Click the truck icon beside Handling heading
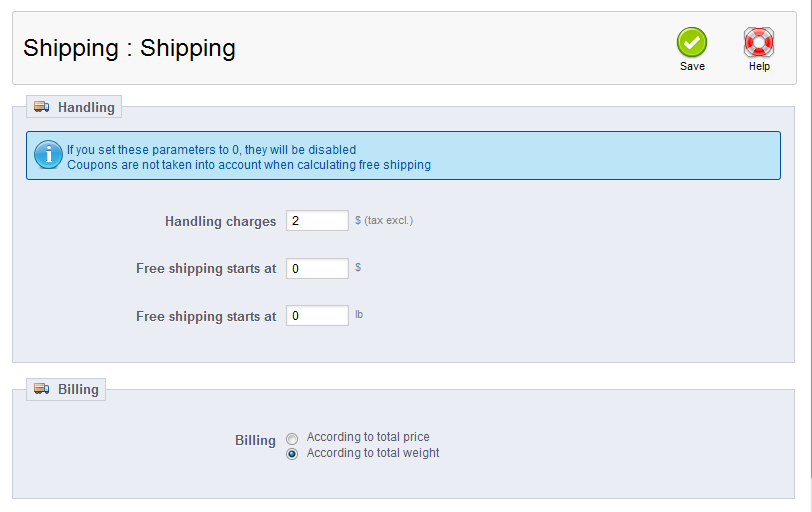The height and width of the screenshot is (512, 812). 42,107
